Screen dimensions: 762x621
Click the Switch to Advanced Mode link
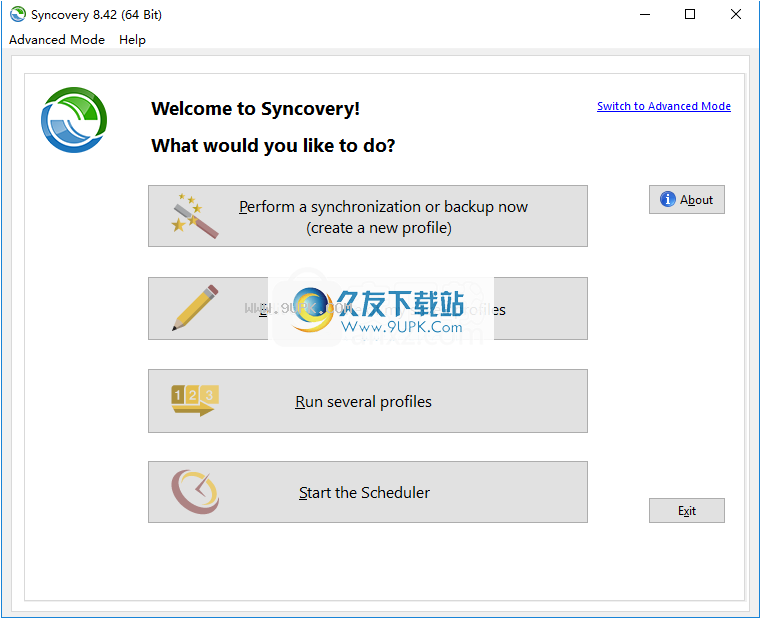point(663,106)
